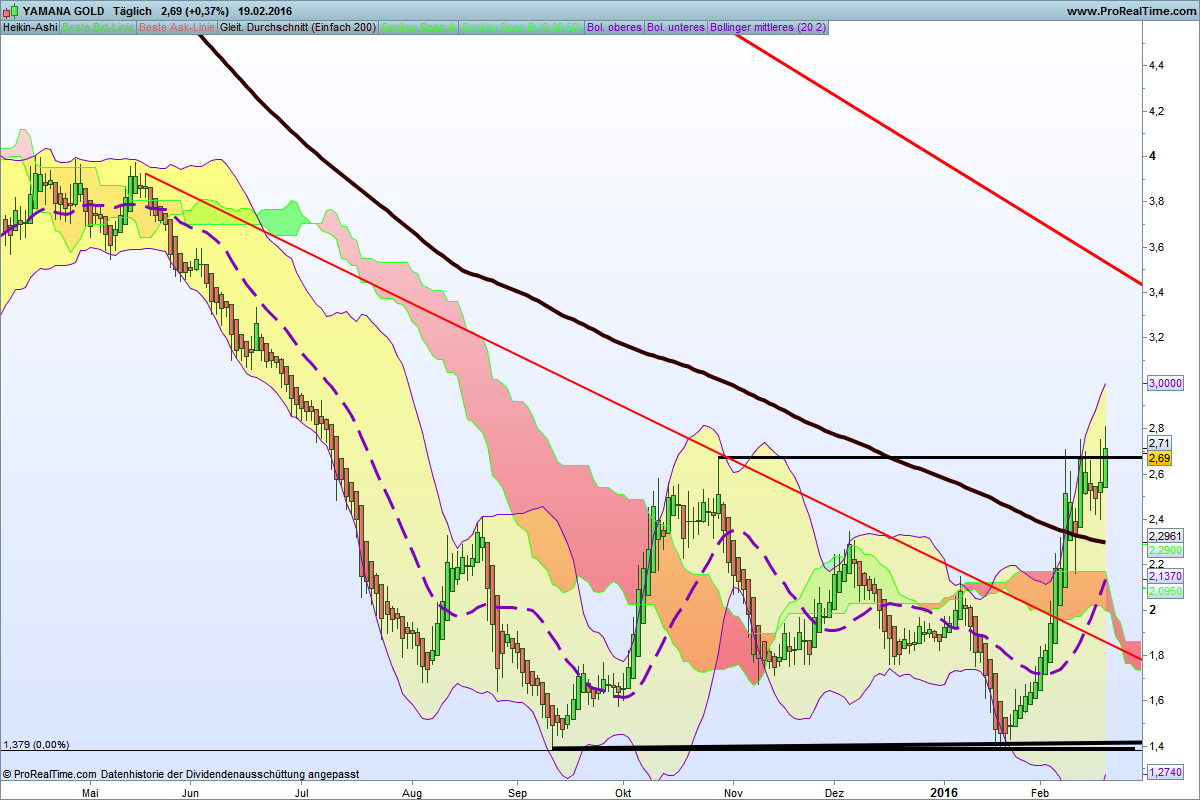This screenshot has height=800, width=1200.
Task: Click the Sep month marker on time axis
Action: pyautogui.click(x=516, y=793)
